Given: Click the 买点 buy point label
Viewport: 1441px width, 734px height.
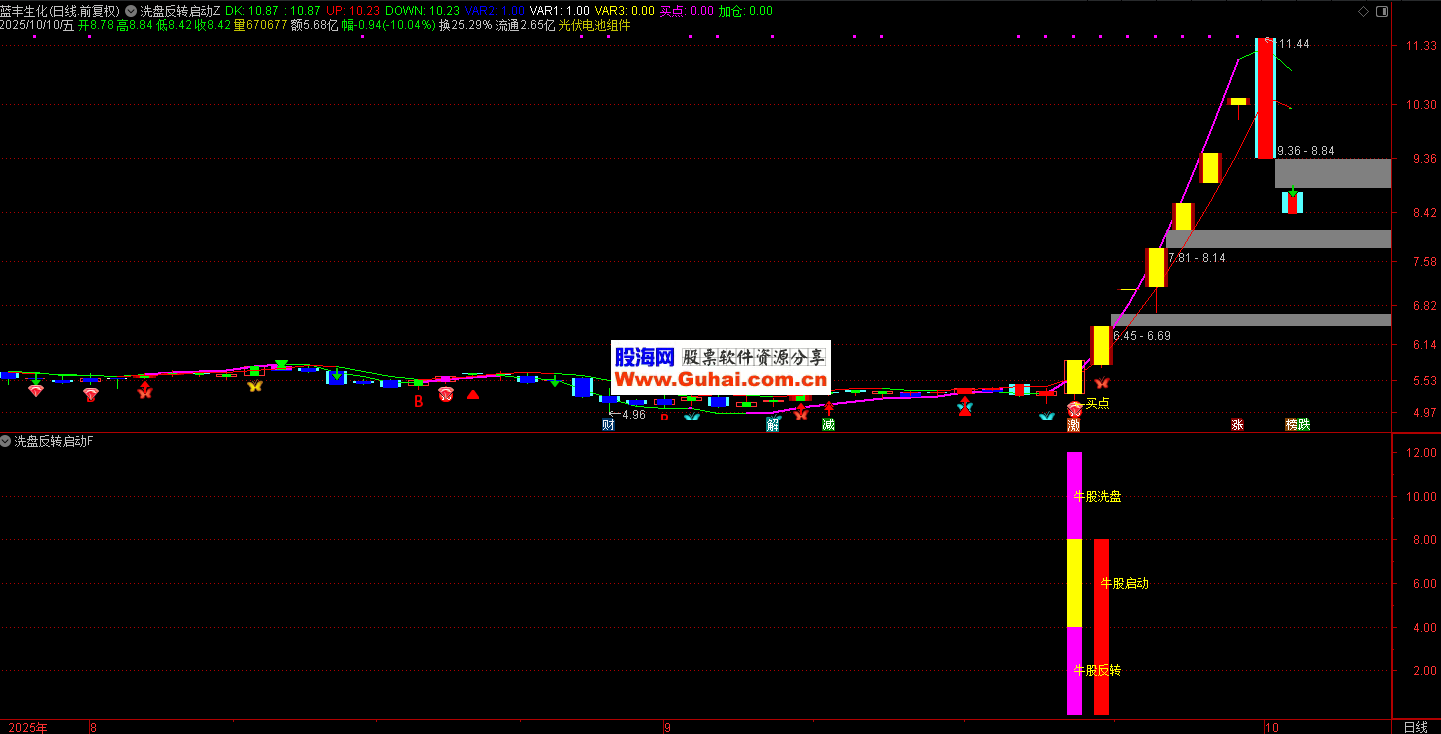Looking at the screenshot, I should coord(1097,403).
